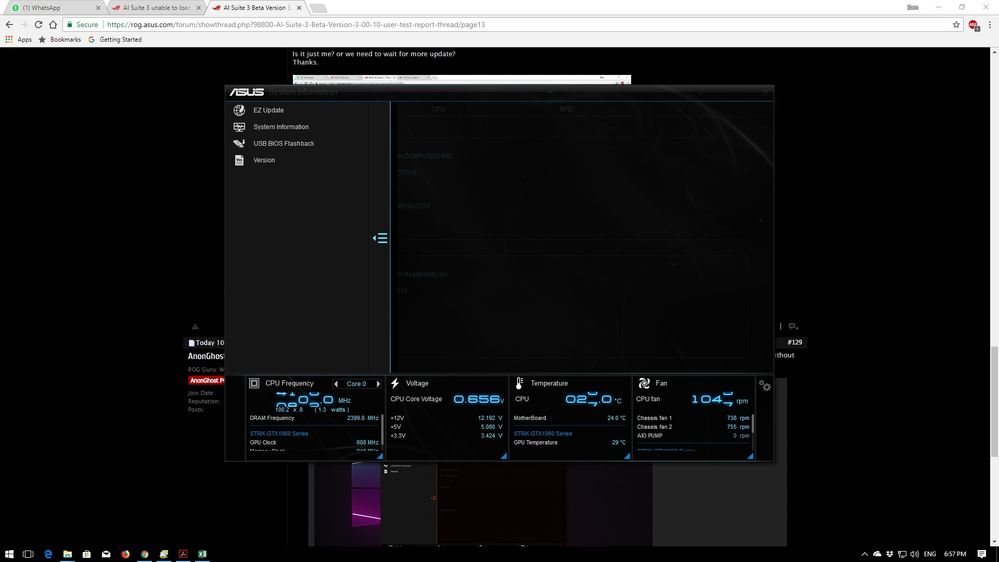This screenshot has width=999, height=562.
Task: Click the System Information monitor icon
Action: (x=239, y=127)
